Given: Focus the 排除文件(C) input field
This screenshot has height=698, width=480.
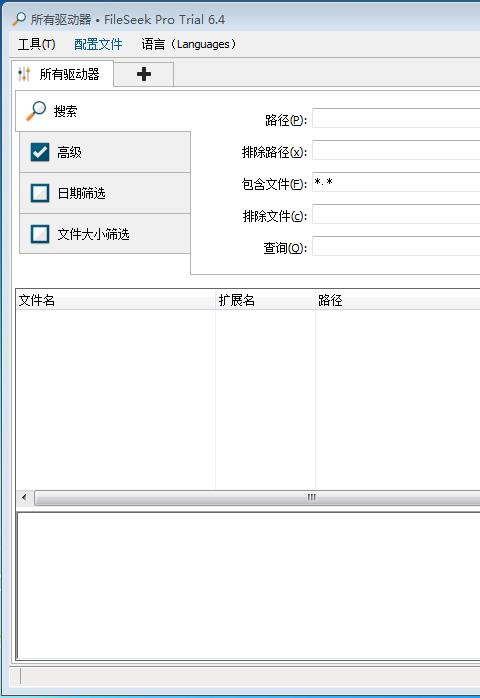Looking at the screenshot, I should pyautogui.click(x=396, y=215).
